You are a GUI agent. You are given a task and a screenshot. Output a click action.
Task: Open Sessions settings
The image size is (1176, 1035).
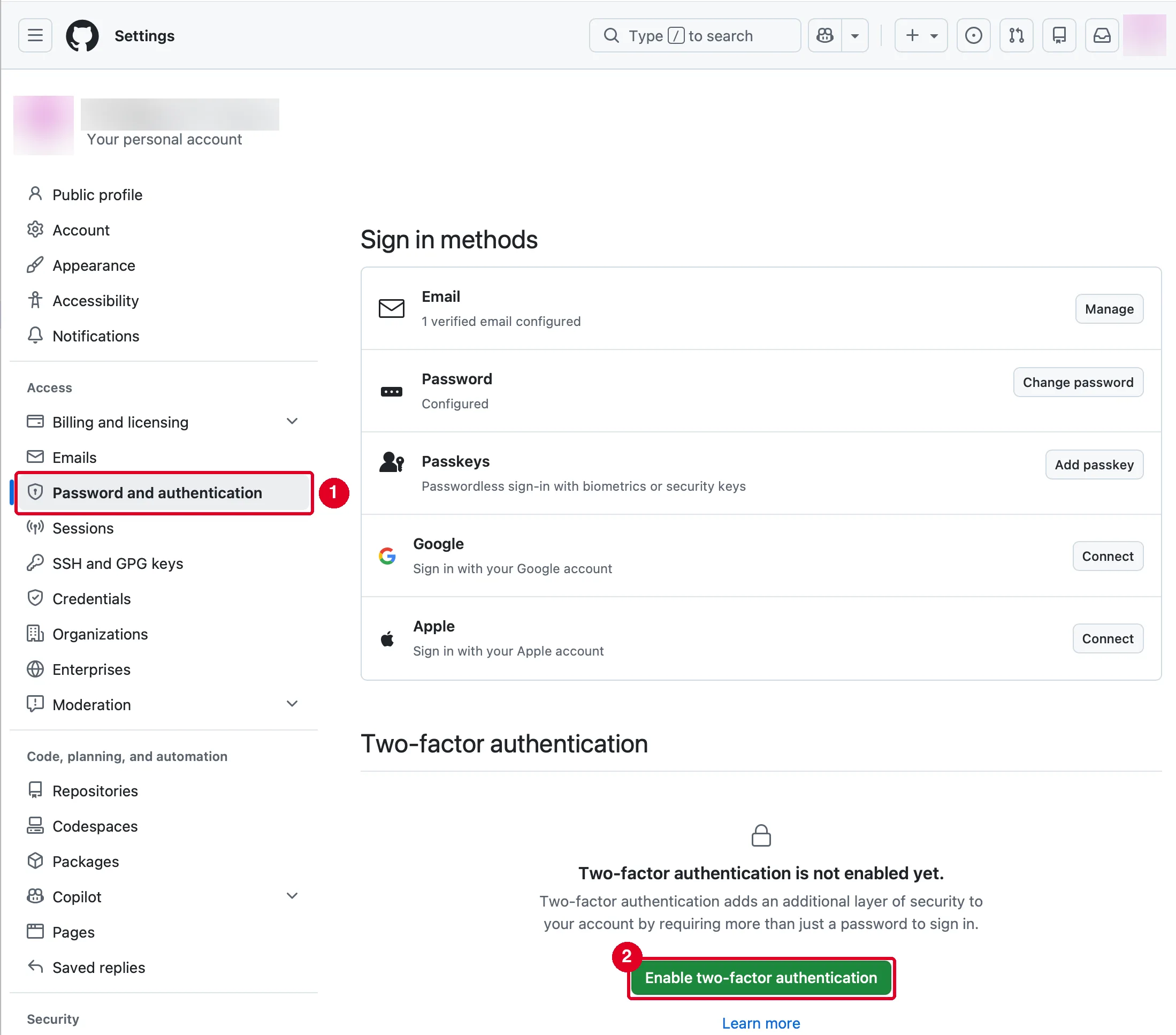163,528
